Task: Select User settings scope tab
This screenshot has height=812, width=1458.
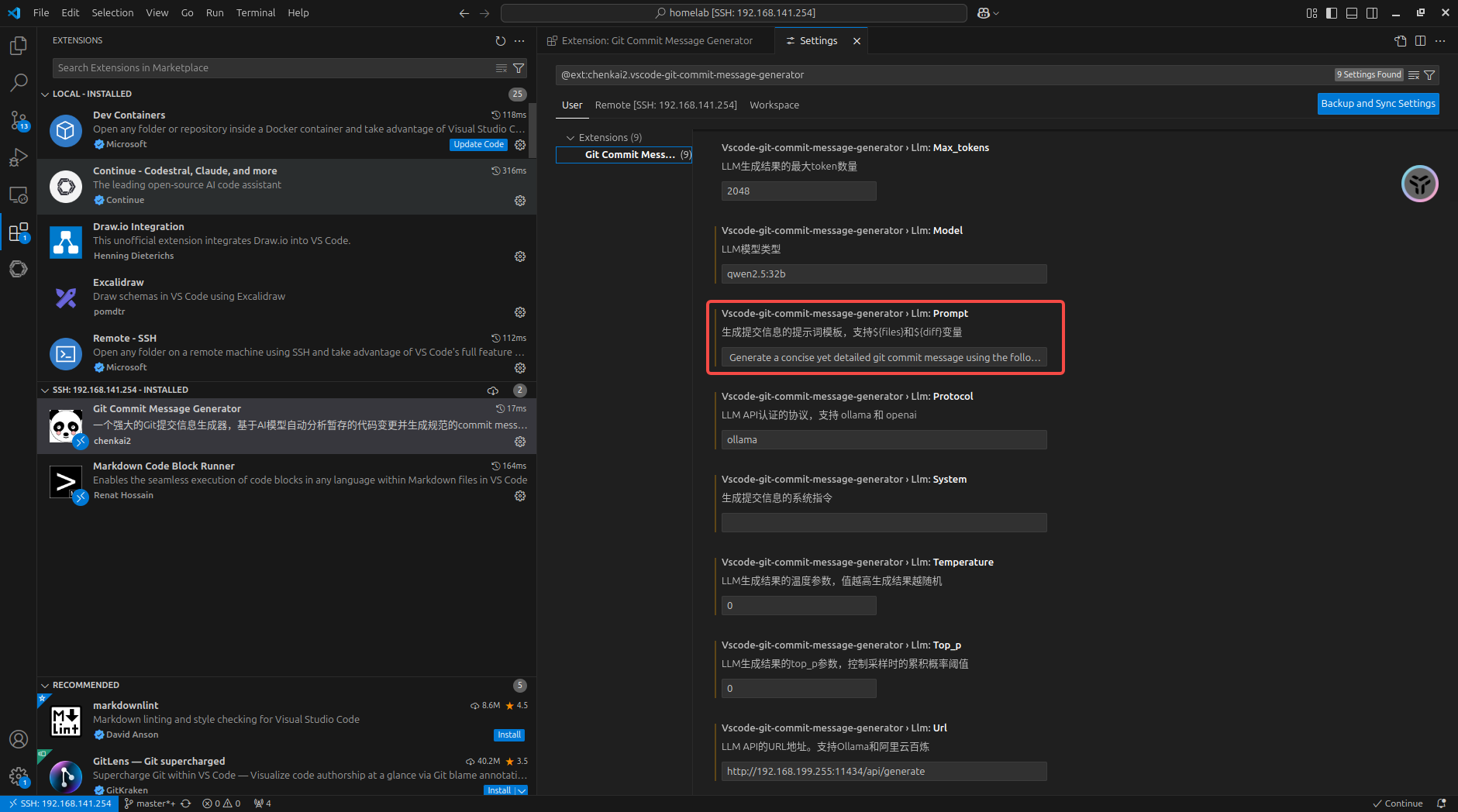Action: (x=572, y=105)
